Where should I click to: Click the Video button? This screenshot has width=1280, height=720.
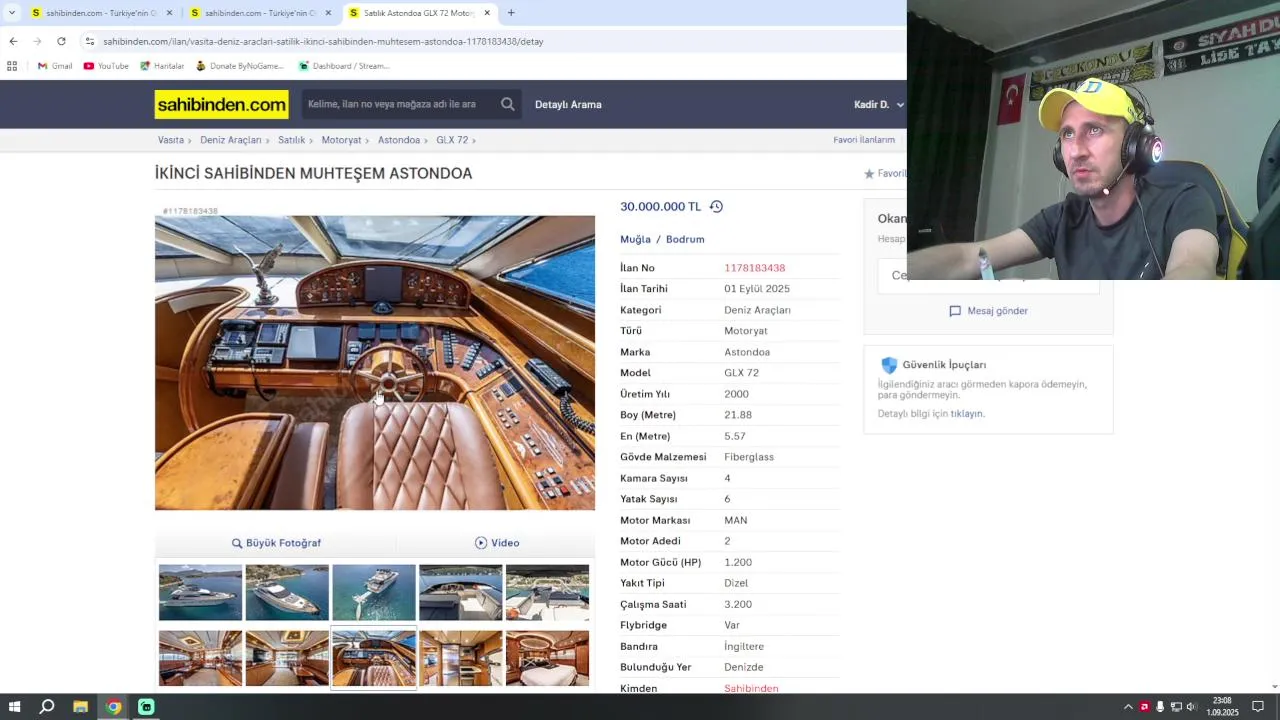coord(497,543)
